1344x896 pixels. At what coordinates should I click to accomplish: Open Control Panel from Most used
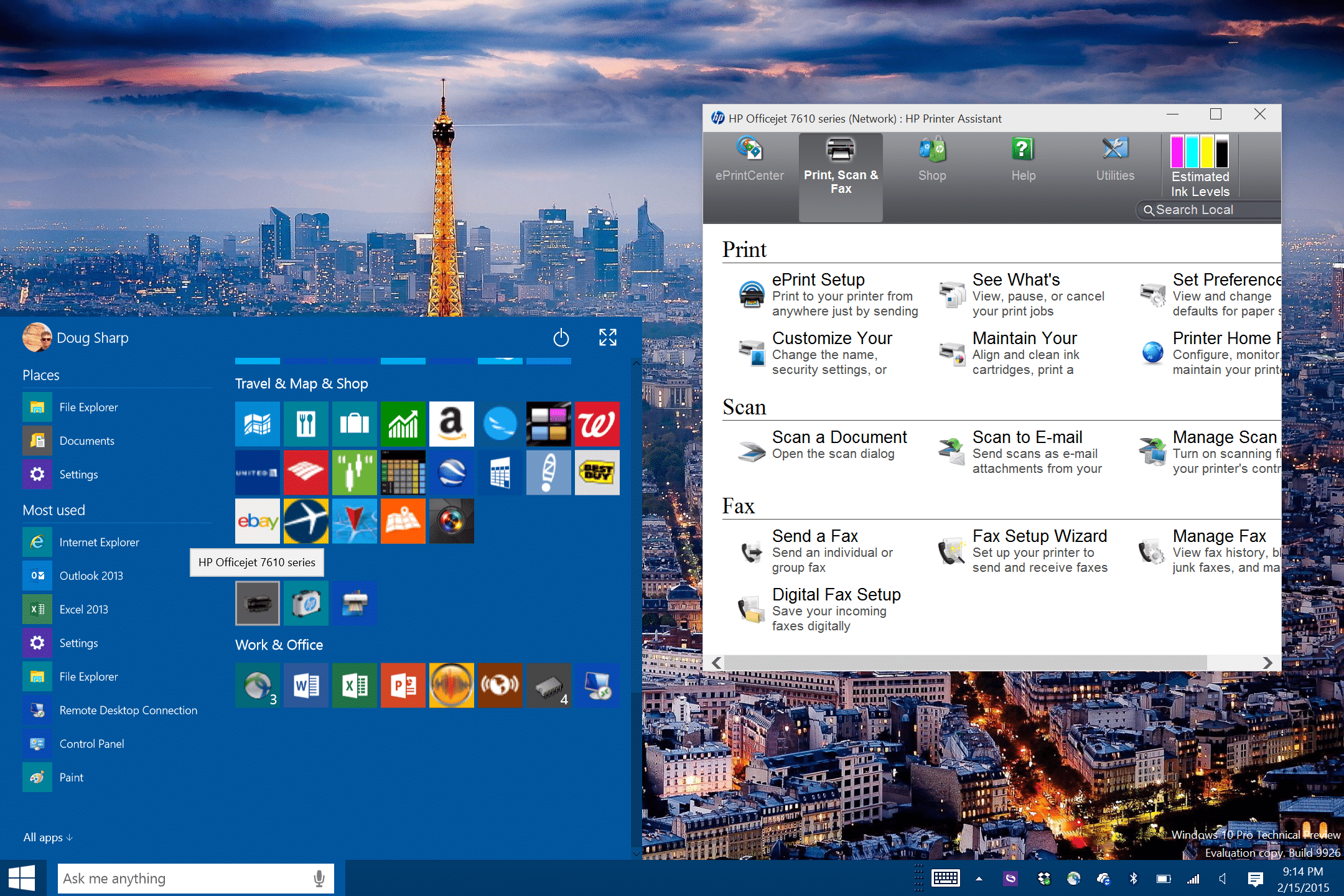[x=117, y=744]
